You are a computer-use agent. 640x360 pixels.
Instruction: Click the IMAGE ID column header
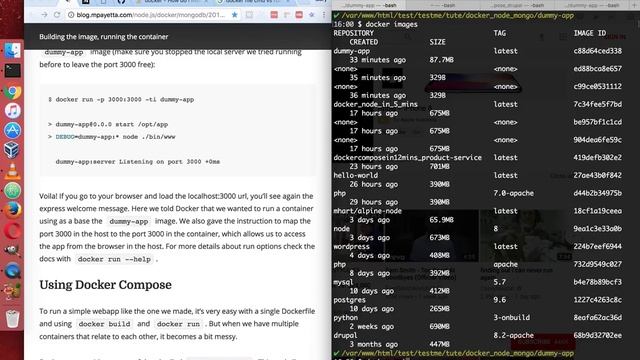point(590,33)
